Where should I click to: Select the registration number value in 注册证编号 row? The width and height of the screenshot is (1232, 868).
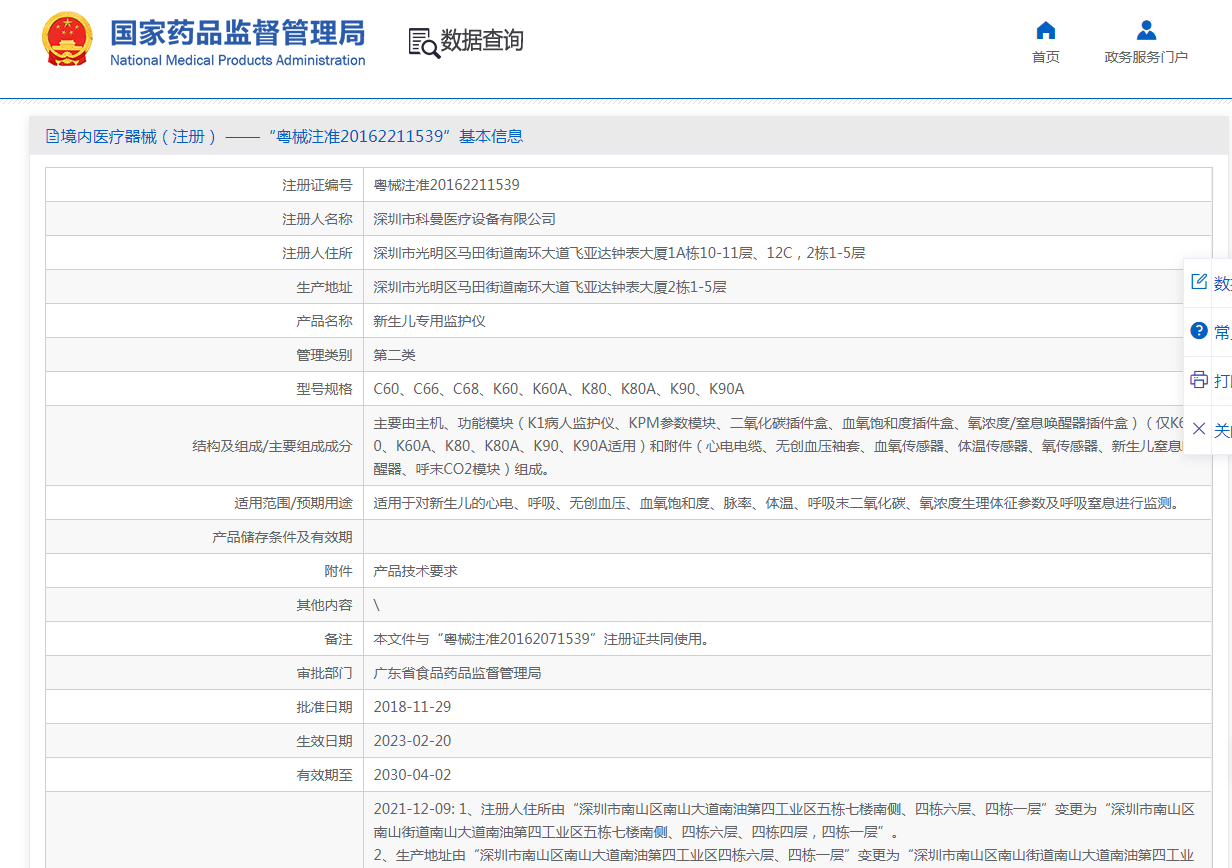446,185
